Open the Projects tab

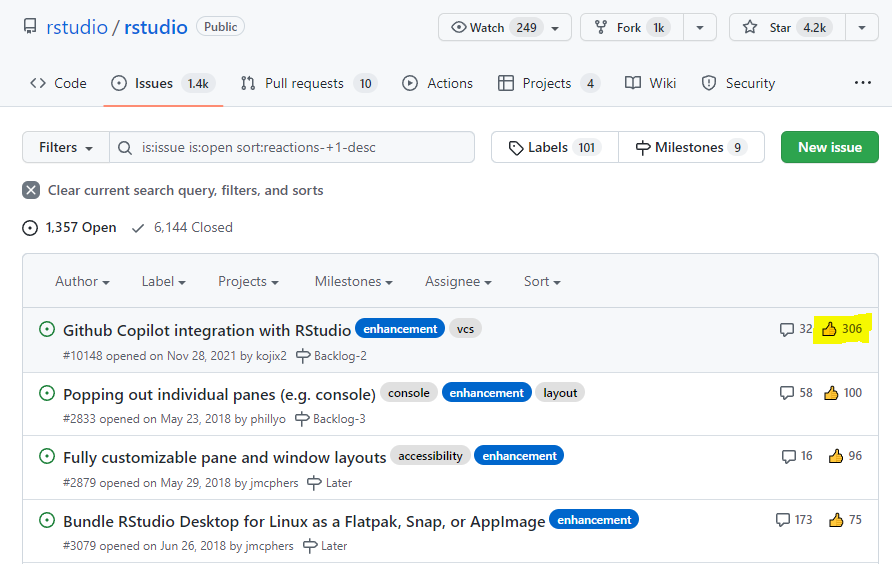[x=548, y=83]
